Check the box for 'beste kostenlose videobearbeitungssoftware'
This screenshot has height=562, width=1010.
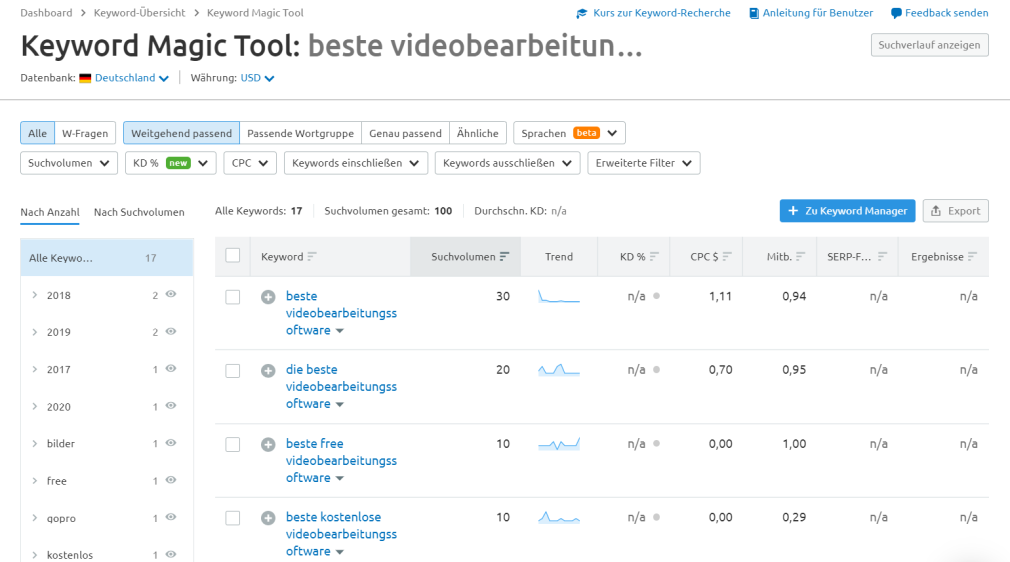[233, 518]
